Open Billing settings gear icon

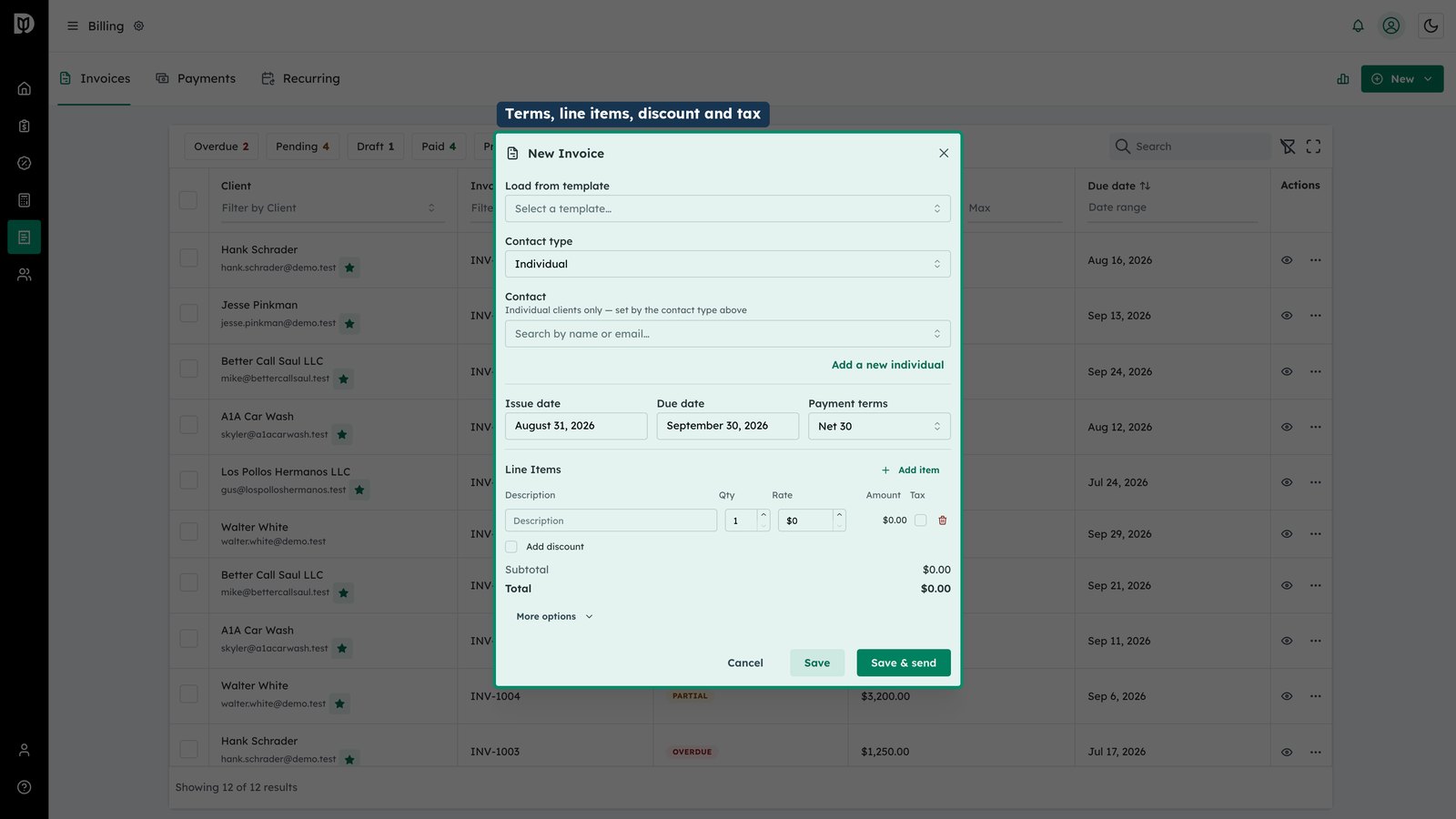(x=139, y=26)
